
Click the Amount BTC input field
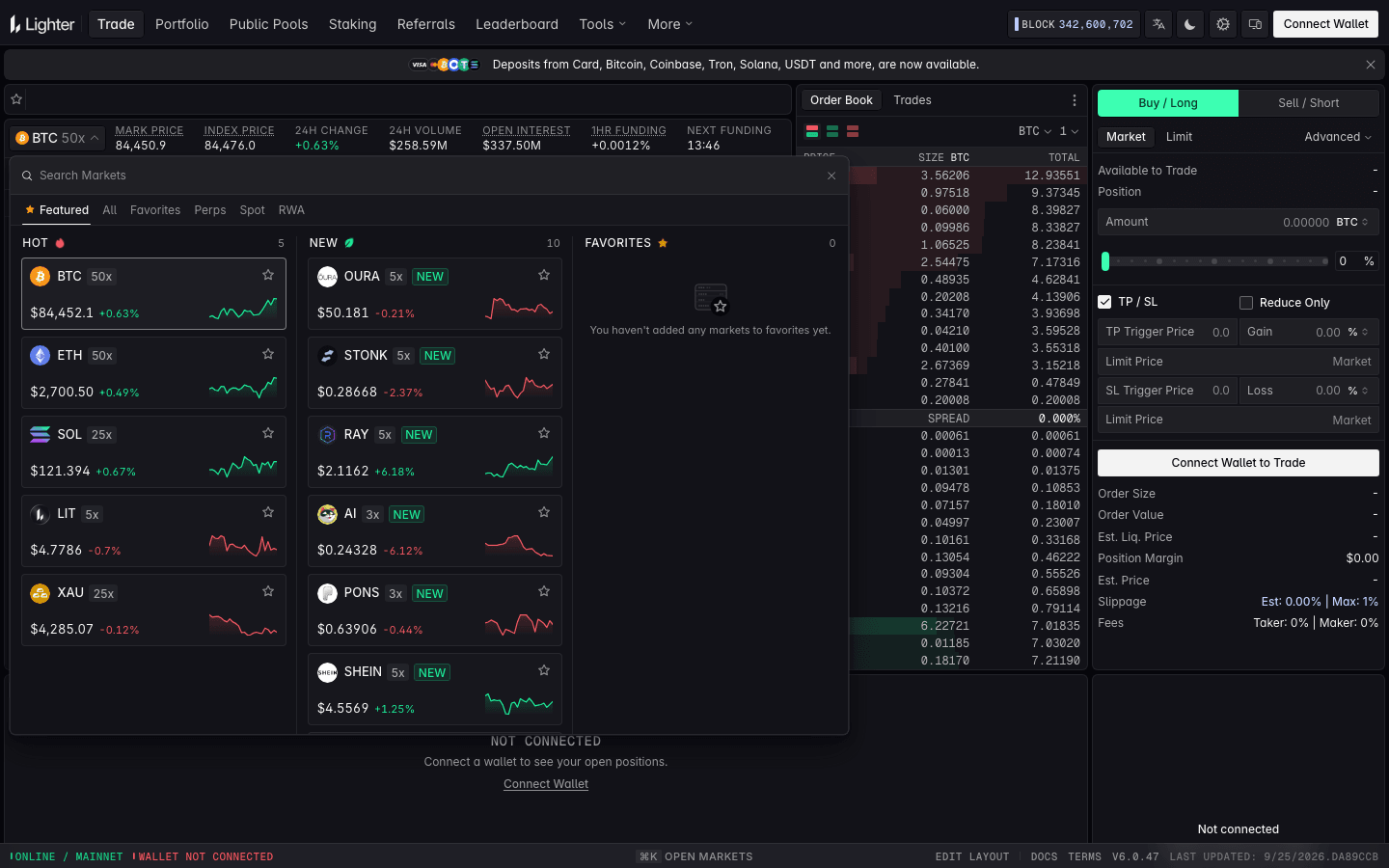1239,222
